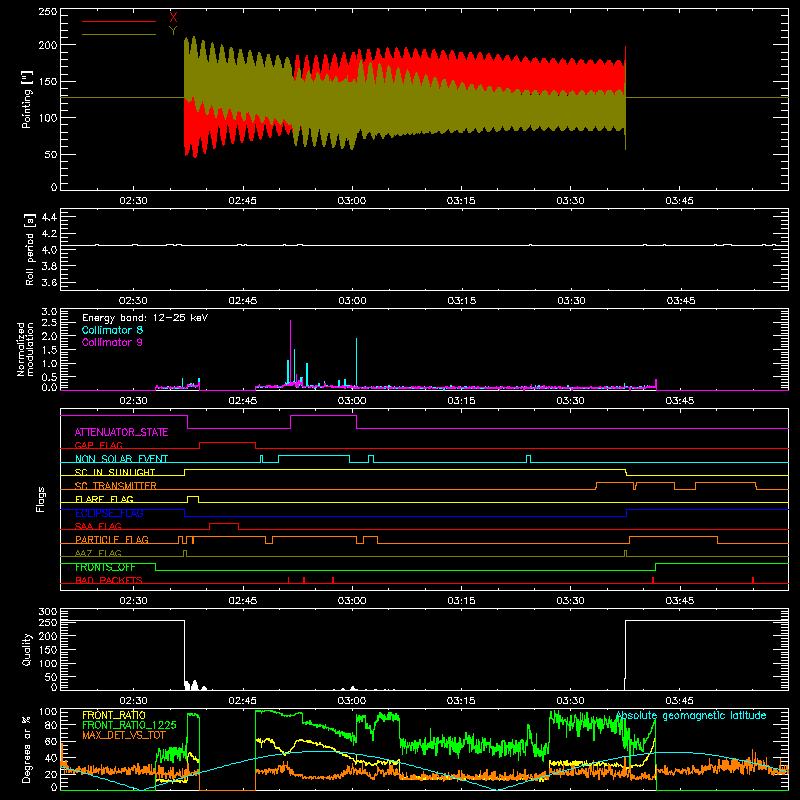
Task: Click the raised SAA_FLAG pulse segment
Action: (x=224, y=523)
